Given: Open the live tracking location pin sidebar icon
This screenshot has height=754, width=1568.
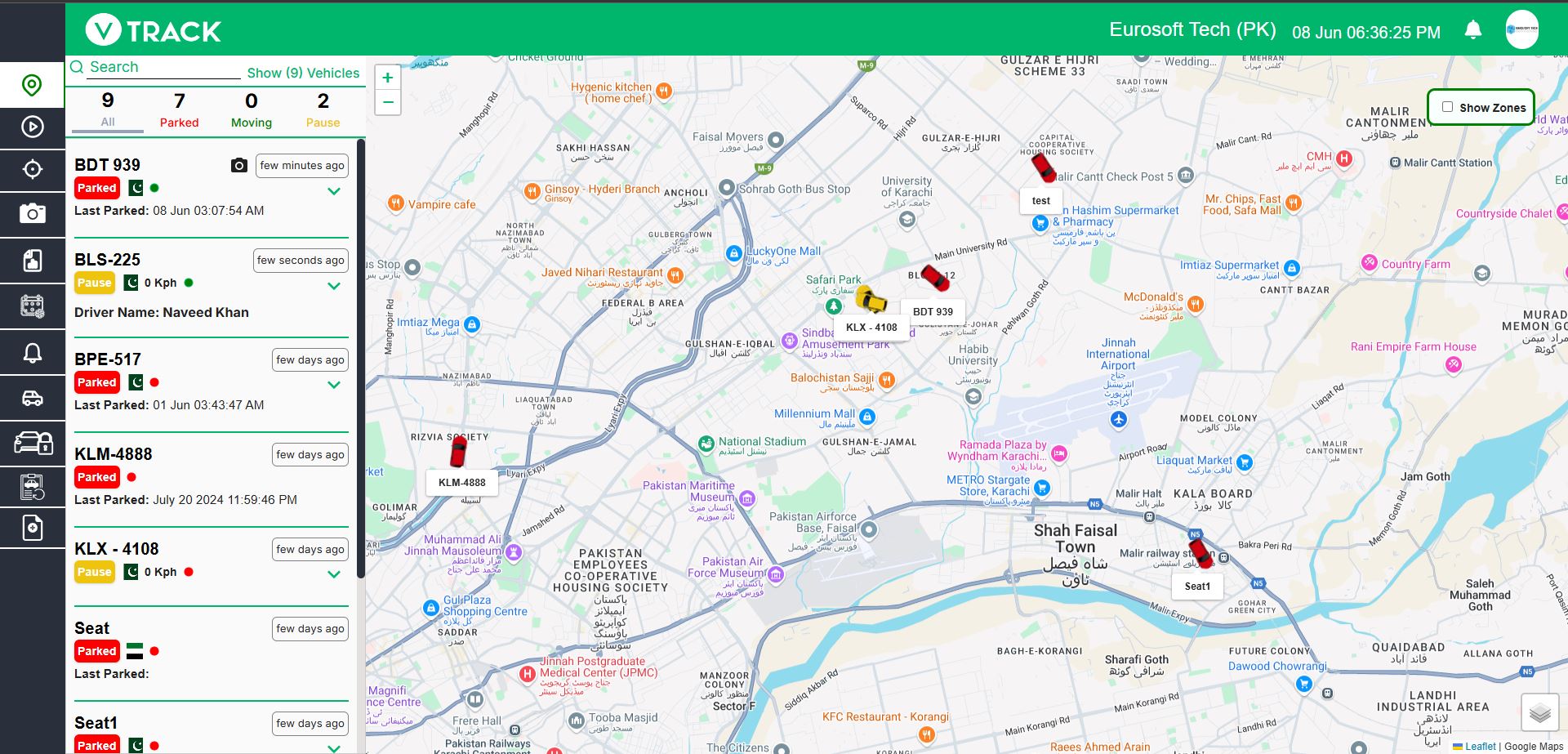Looking at the screenshot, I should pyautogui.click(x=32, y=85).
